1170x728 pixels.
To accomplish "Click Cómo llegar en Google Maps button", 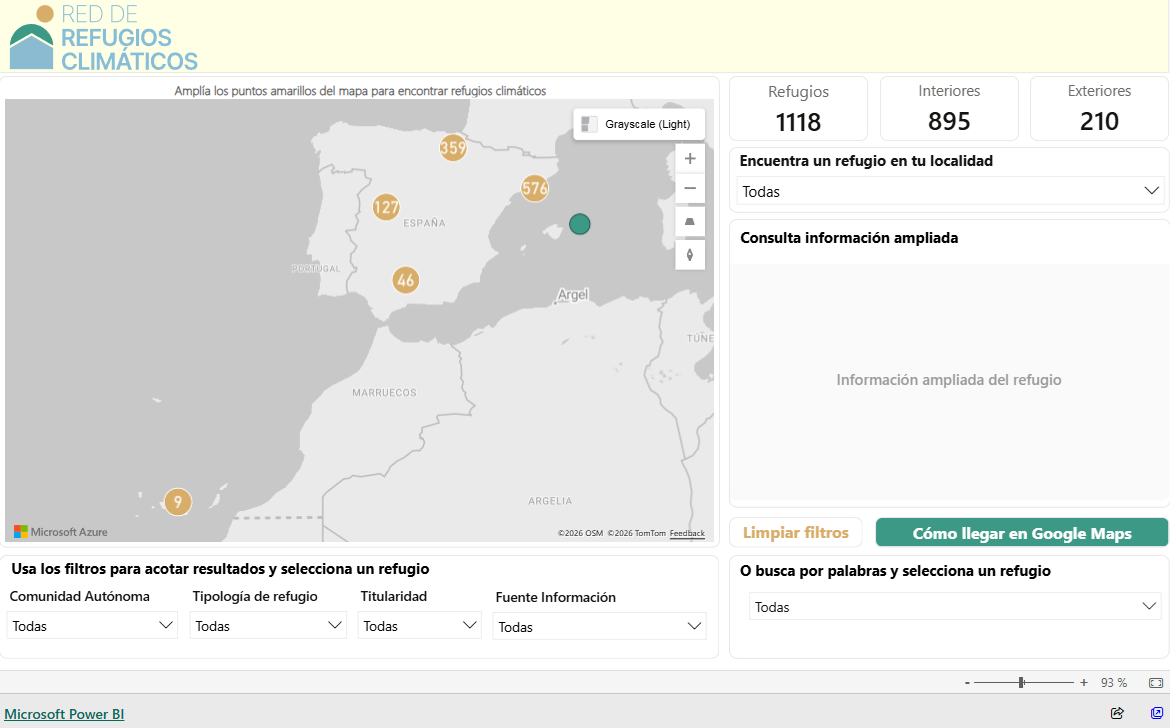I will tap(1022, 533).
